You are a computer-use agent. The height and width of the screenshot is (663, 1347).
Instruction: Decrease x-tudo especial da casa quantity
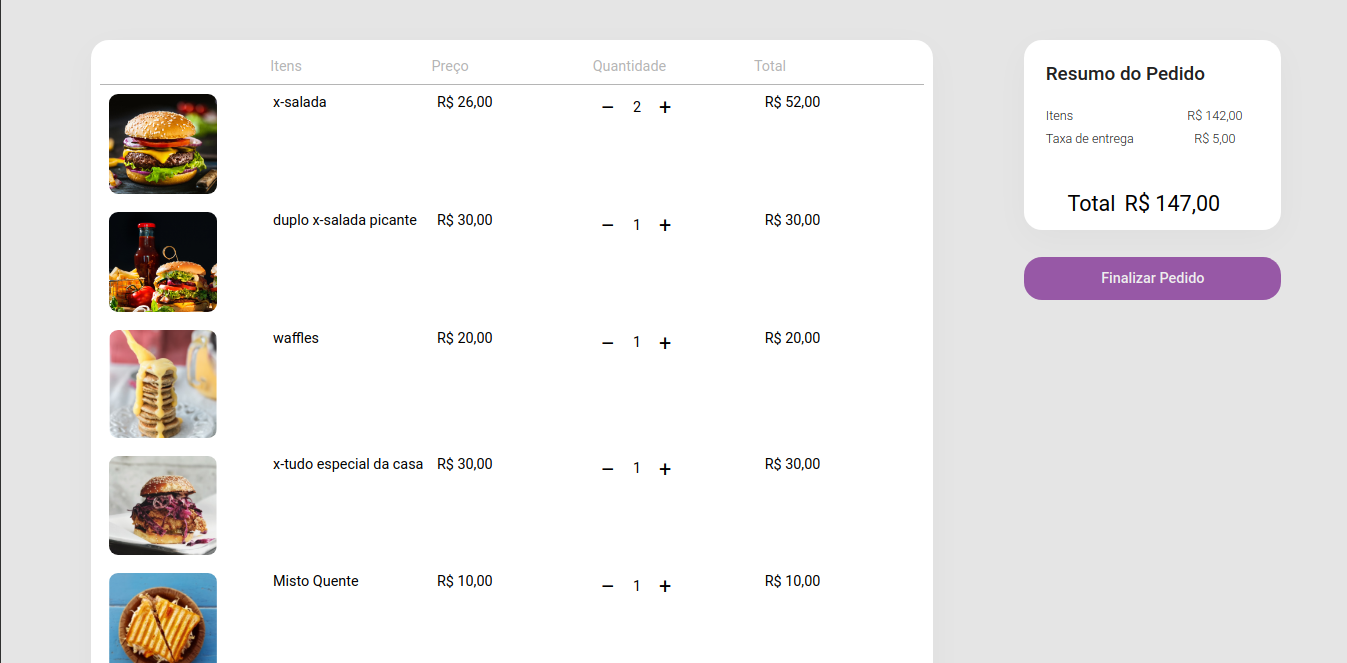607,469
